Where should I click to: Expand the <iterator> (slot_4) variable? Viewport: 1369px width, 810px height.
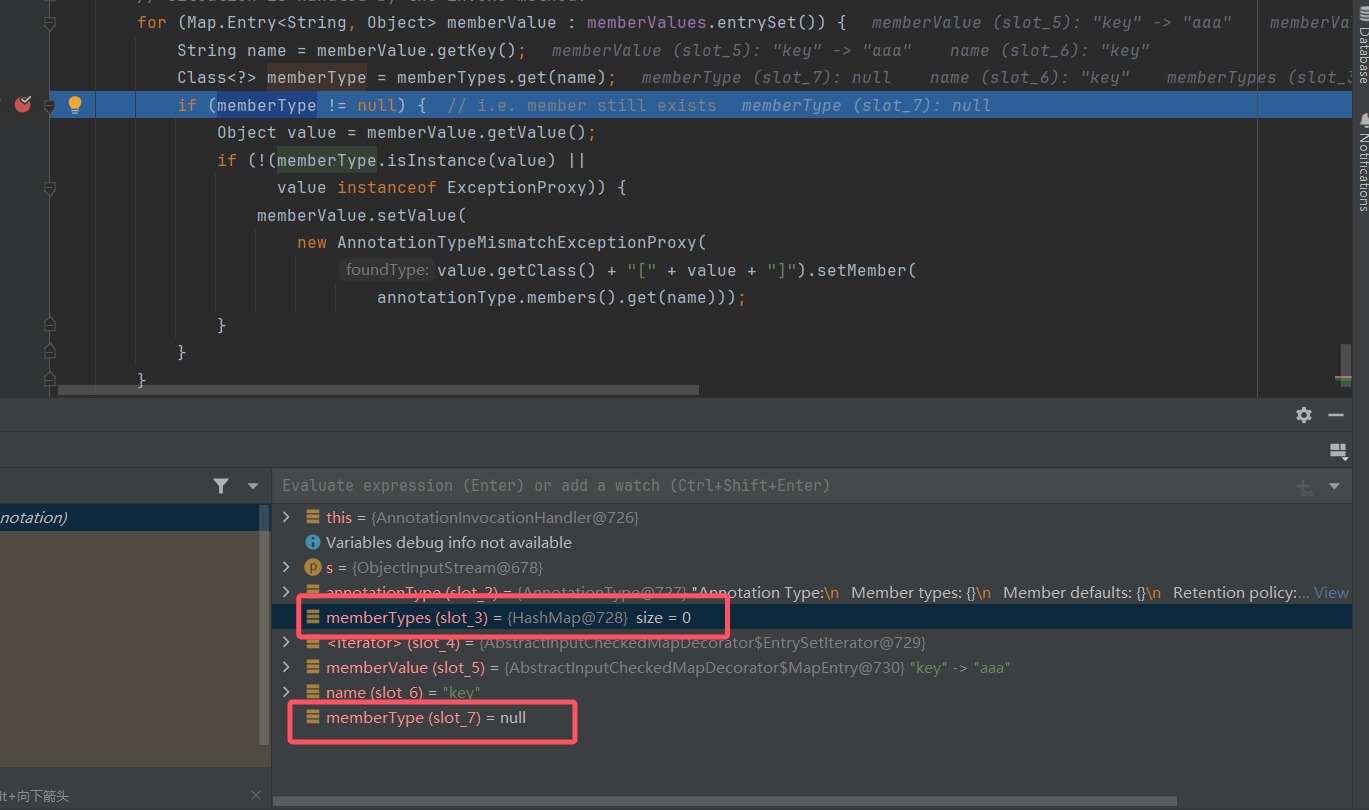pyautogui.click(x=287, y=642)
